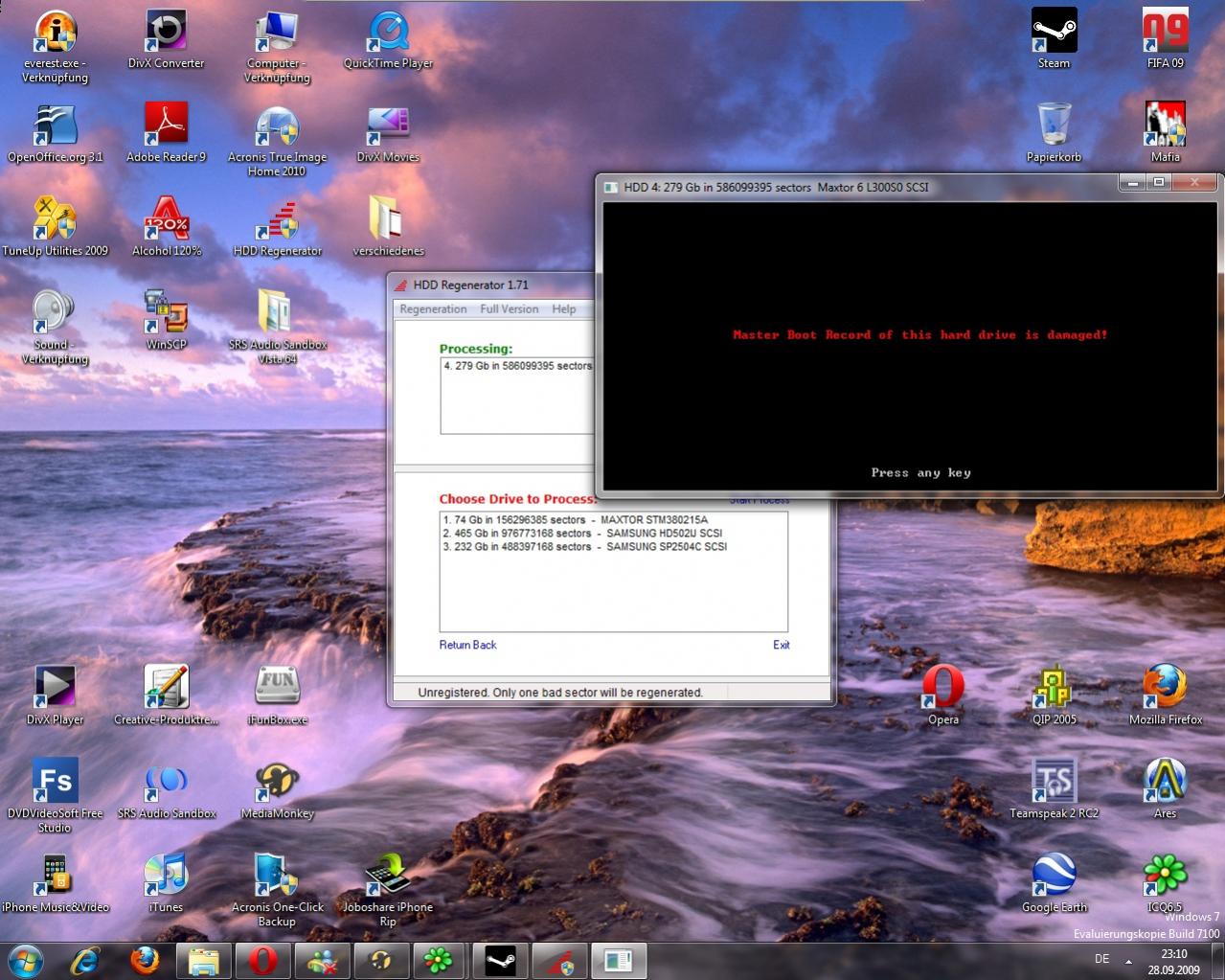Open Regeneration menu in HDD Regenerator
1225x980 pixels.
coord(433,308)
